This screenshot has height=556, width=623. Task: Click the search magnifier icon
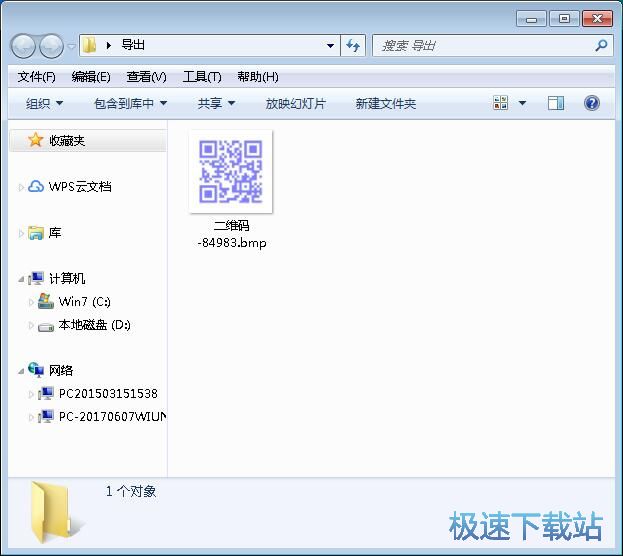point(602,45)
